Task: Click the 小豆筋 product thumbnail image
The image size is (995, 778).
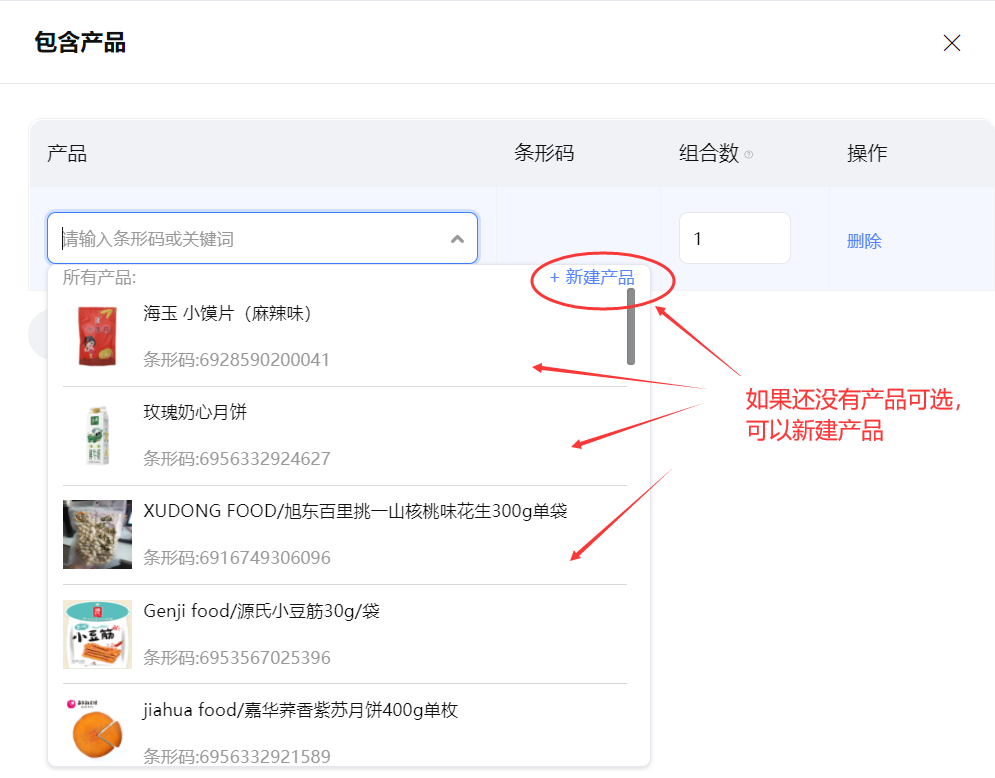Action: [97, 634]
